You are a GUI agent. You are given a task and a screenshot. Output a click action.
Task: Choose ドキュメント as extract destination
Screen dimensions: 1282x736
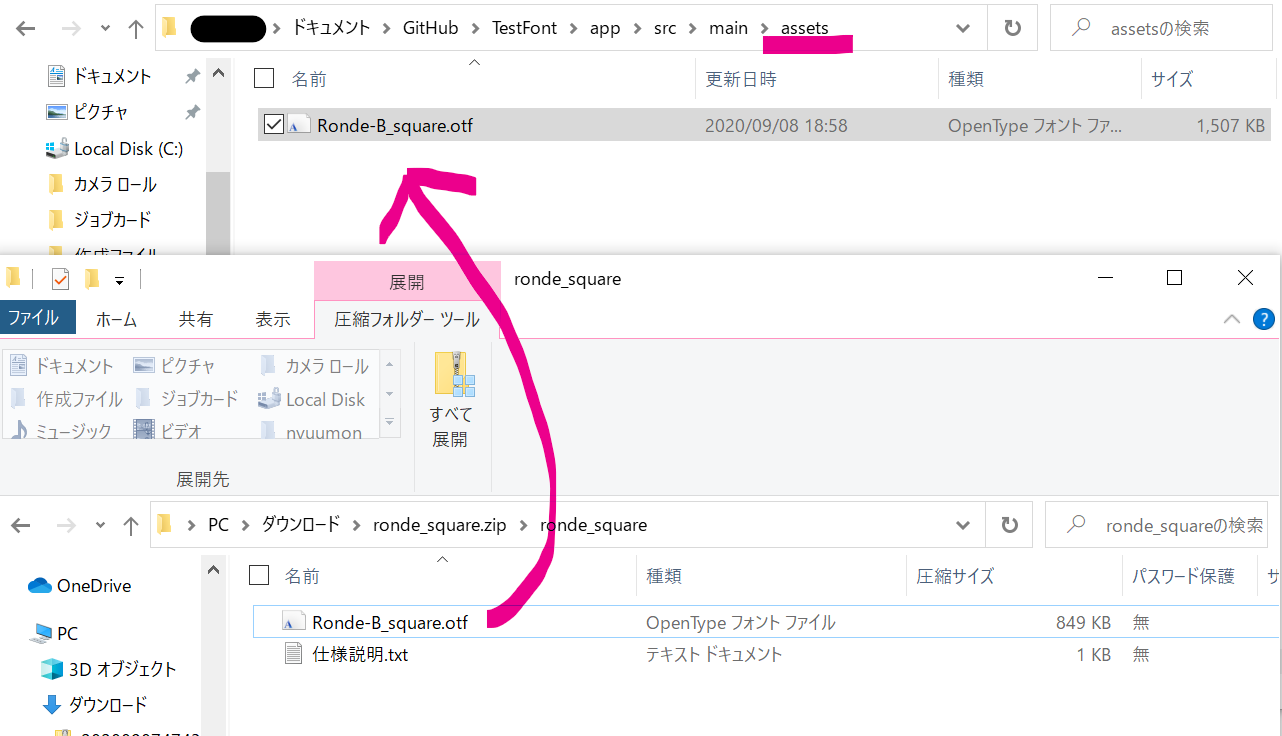pos(62,366)
